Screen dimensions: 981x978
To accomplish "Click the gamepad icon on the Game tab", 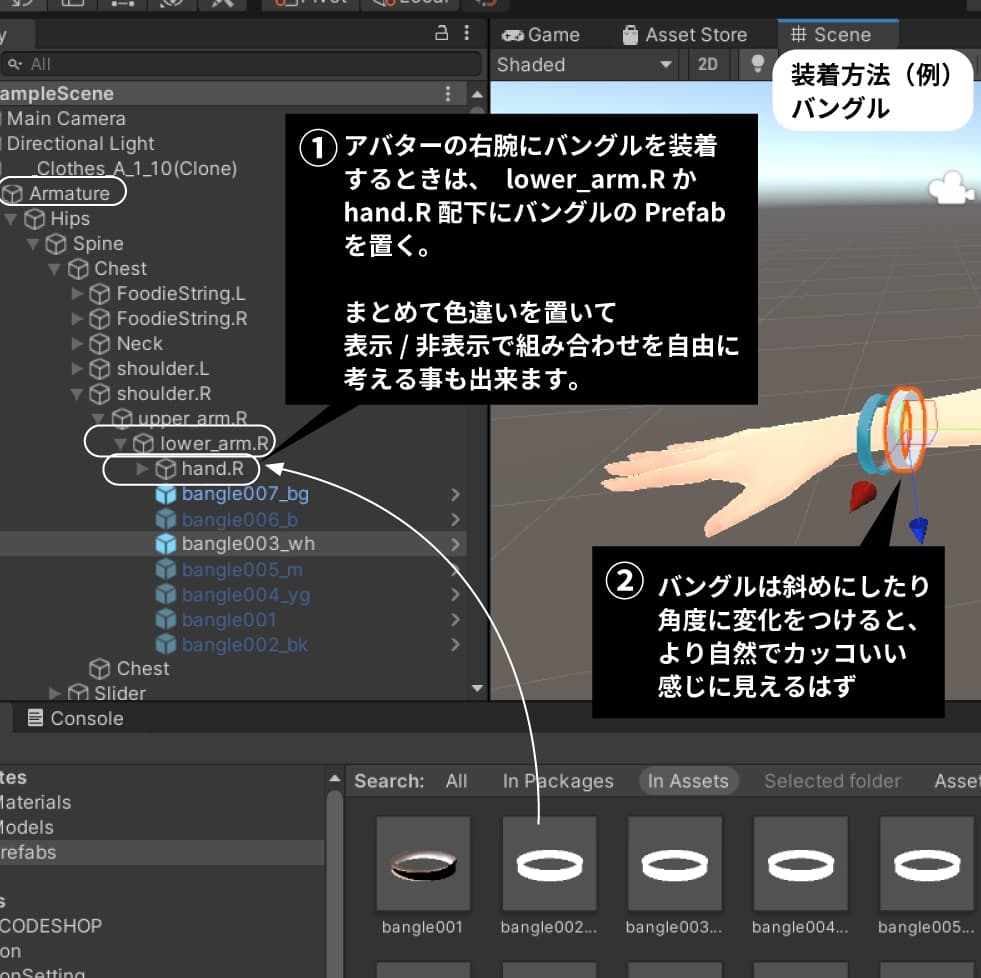I will (x=513, y=34).
